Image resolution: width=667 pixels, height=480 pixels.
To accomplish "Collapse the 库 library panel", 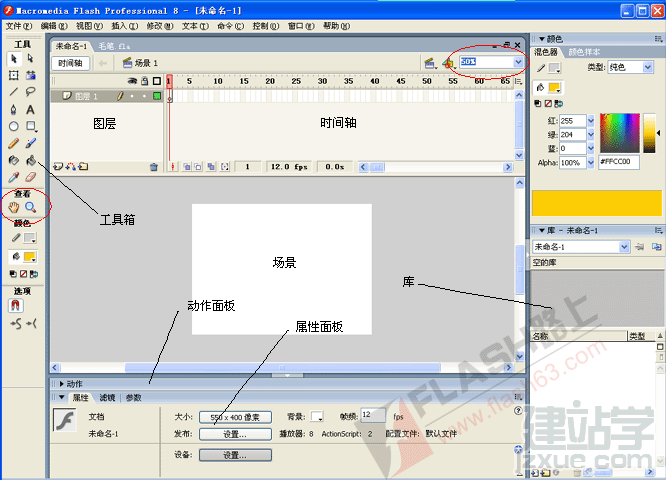I will click(x=542, y=231).
